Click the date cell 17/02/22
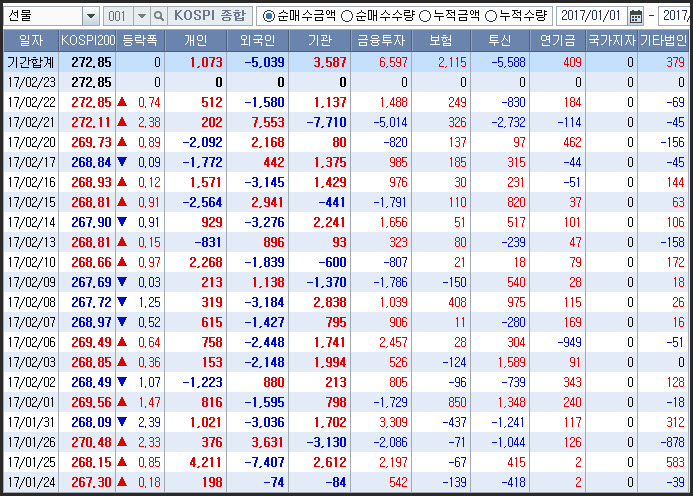The height and width of the screenshot is (496, 693). tap(31, 102)
